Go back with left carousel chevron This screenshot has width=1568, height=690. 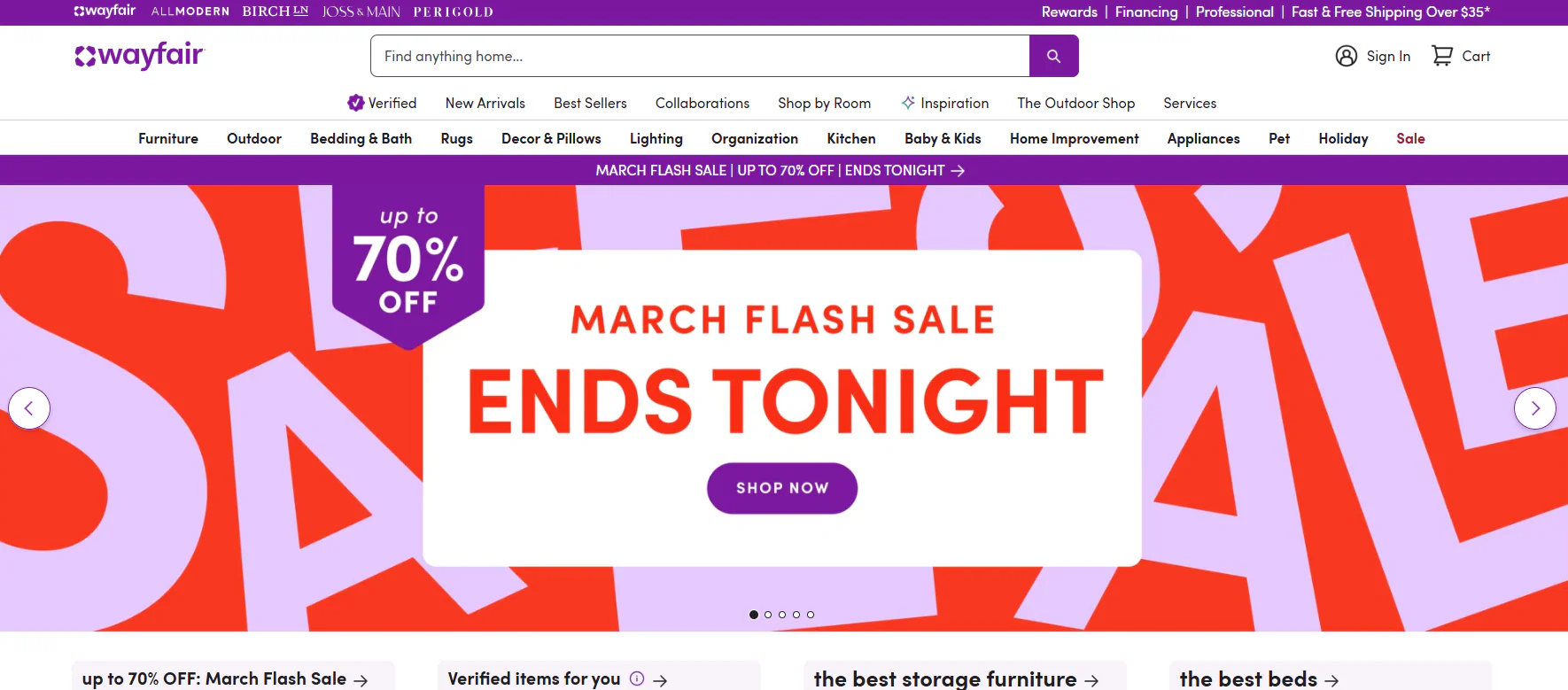click(29, 408)
